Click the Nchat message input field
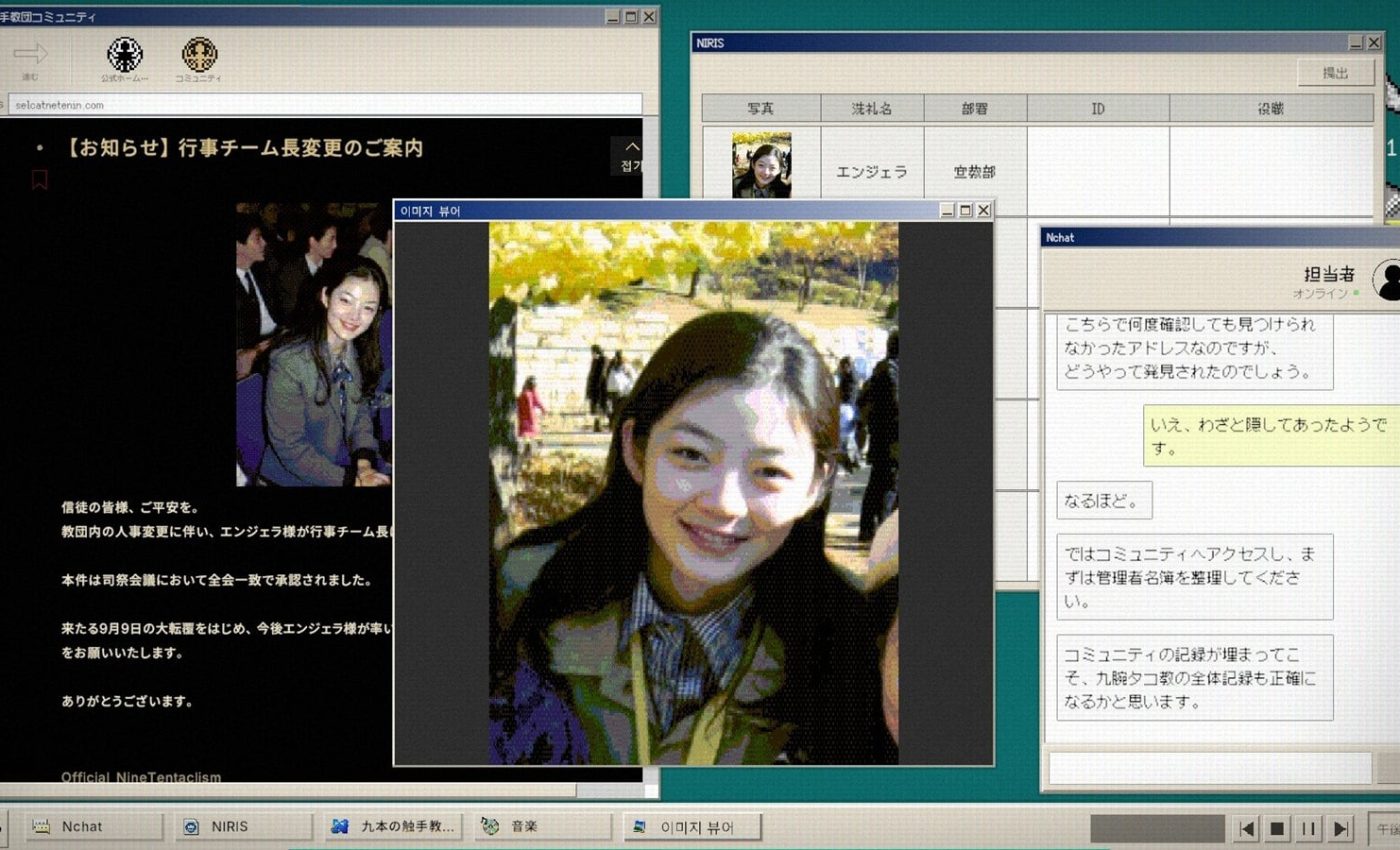 click(x=1210, y=768)
